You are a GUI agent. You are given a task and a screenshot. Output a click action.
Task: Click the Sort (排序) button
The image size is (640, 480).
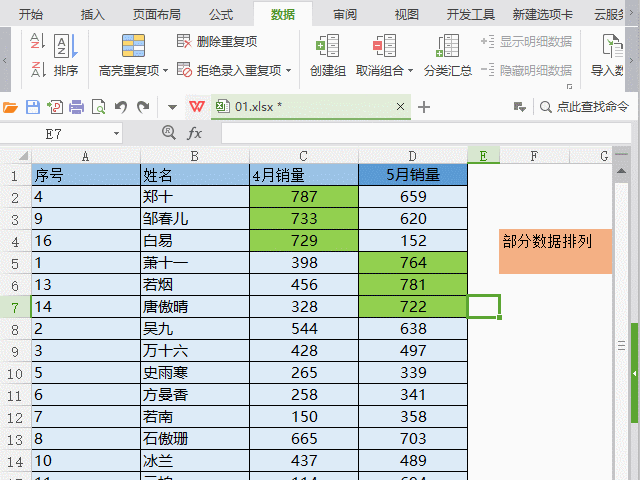click(65, 54)
